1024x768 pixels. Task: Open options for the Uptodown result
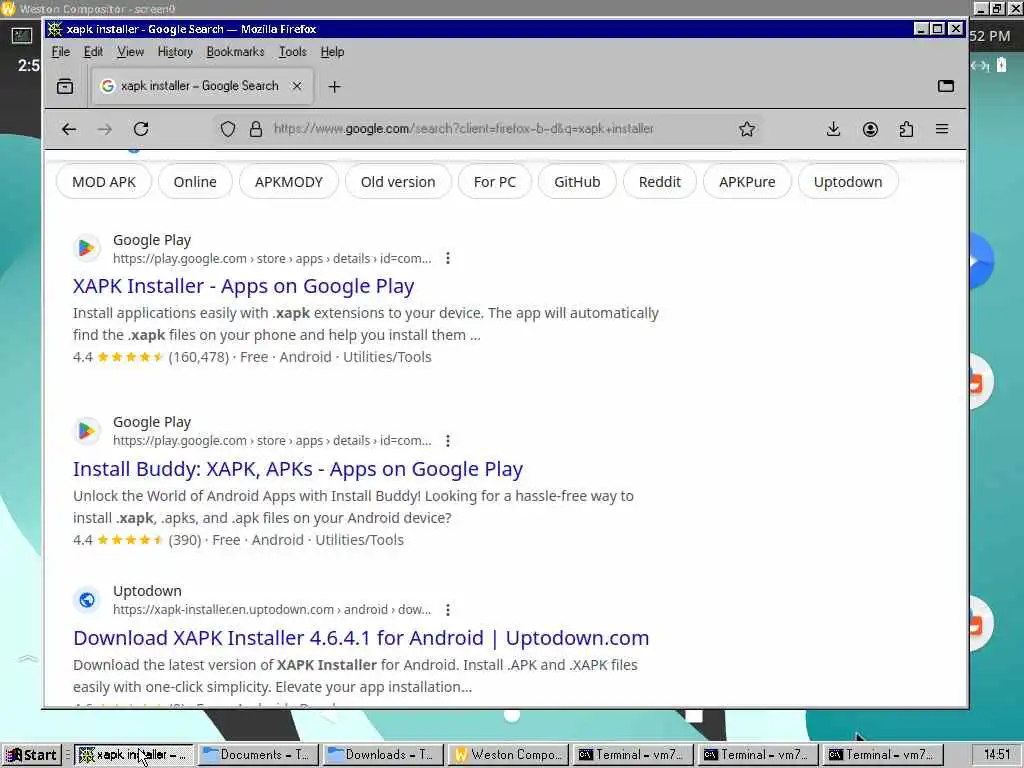(x=447, y=610)
